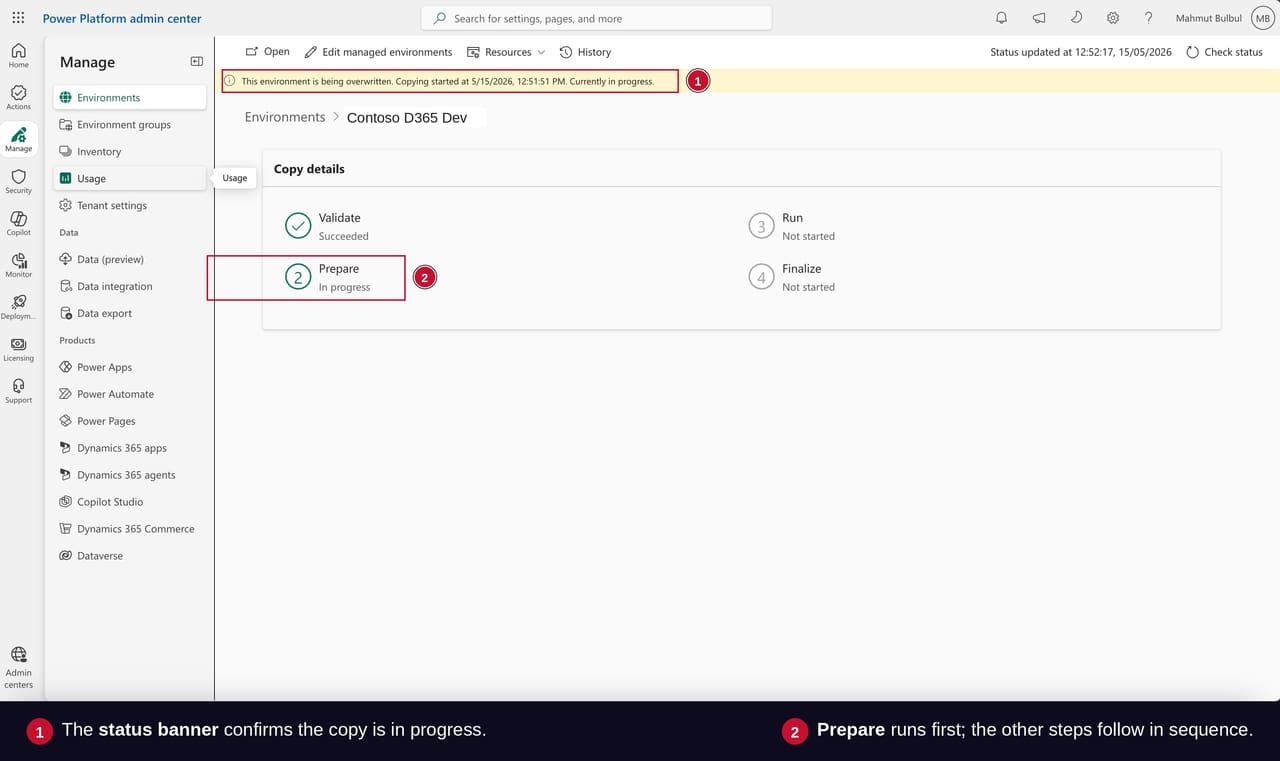
Task: Click the Environments breadcrumb link
Action: 285,117
